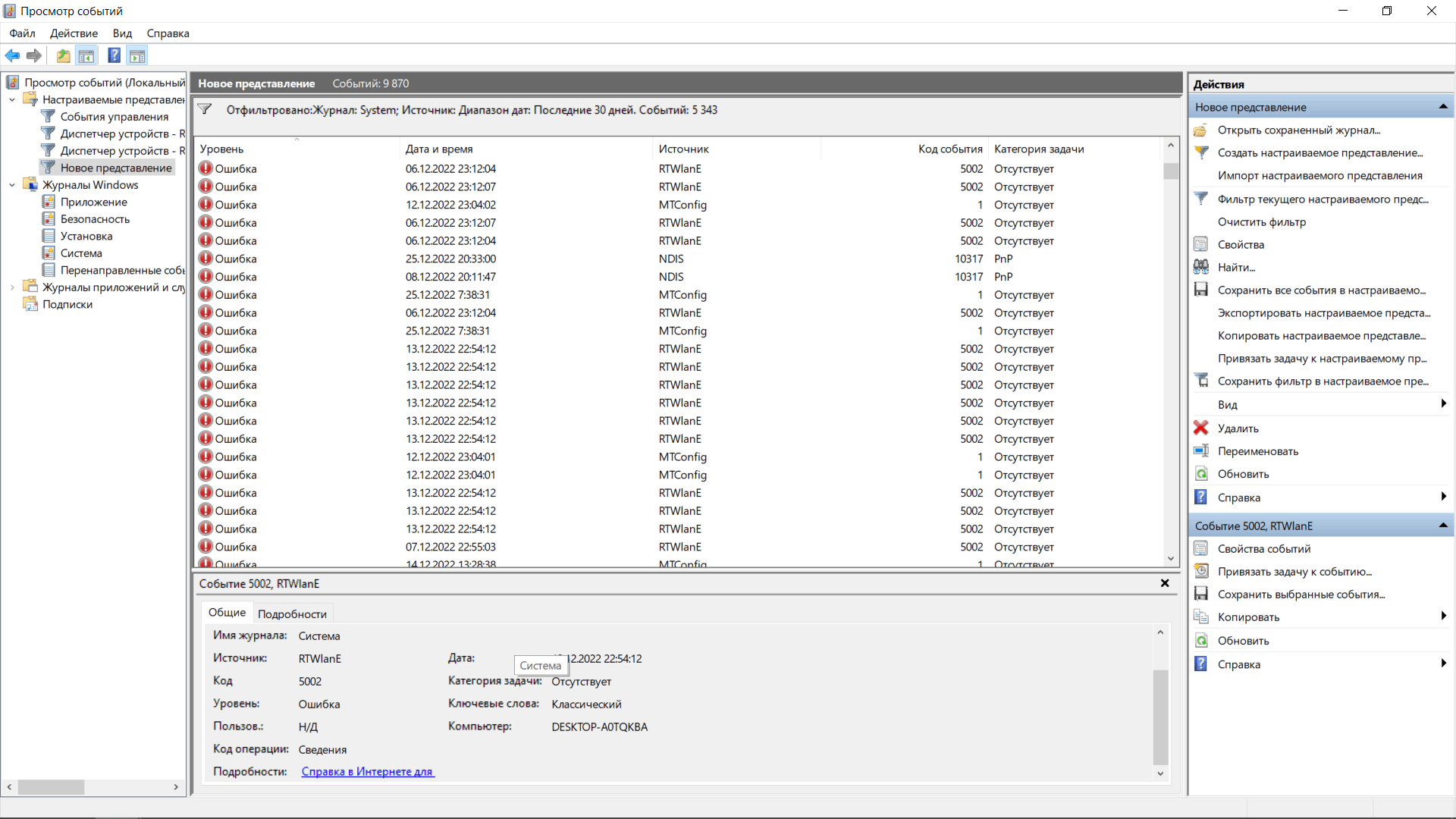Sort by the Категория задачи column header
Screen dimensions: 1456x819
coord(1074,149)
